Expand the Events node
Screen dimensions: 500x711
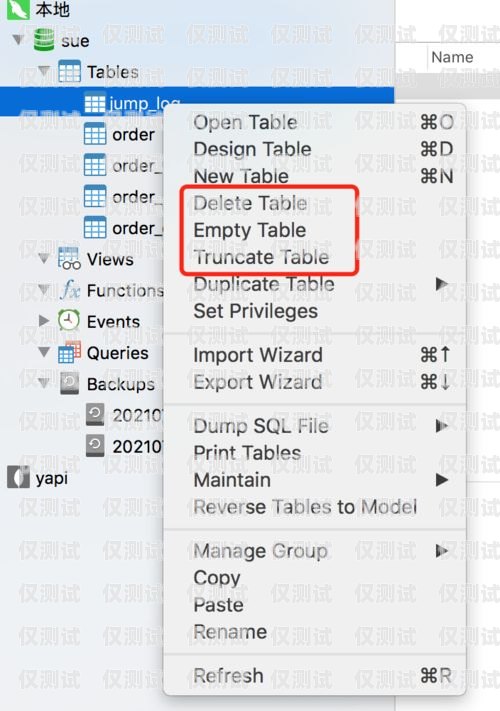pos(44,321)
